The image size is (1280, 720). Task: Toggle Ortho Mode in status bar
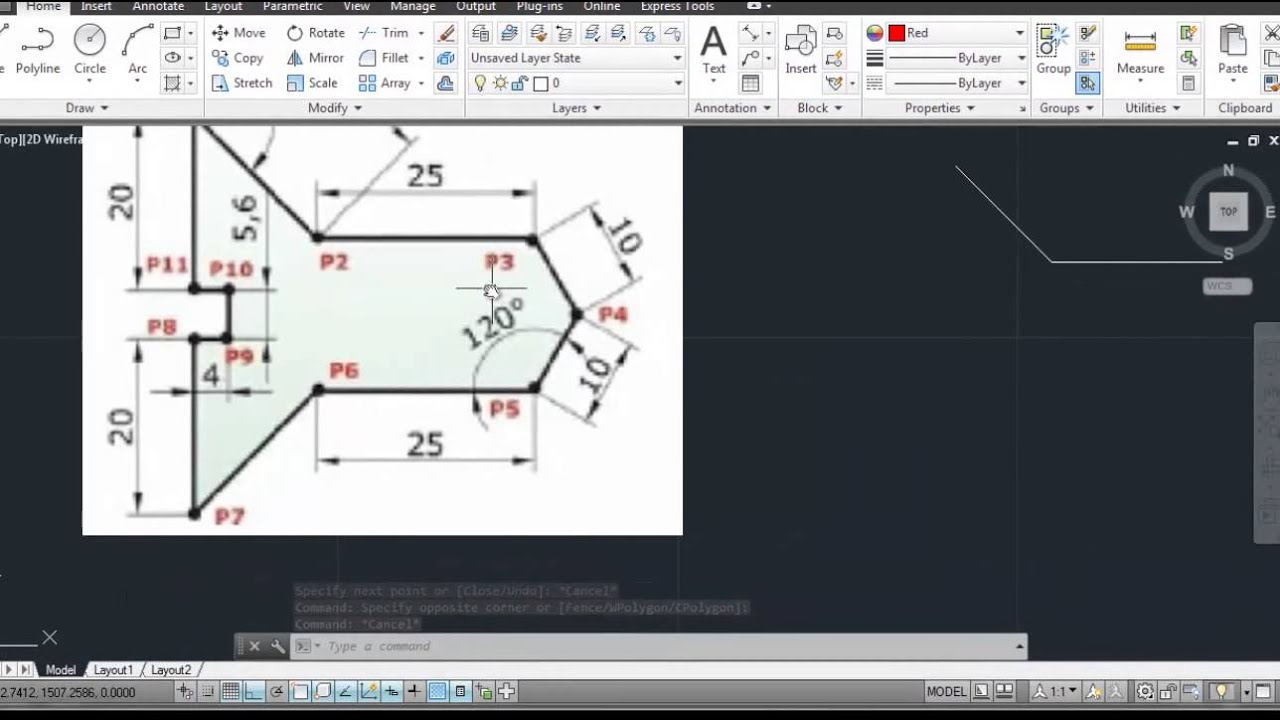click(x=253, y=691)
